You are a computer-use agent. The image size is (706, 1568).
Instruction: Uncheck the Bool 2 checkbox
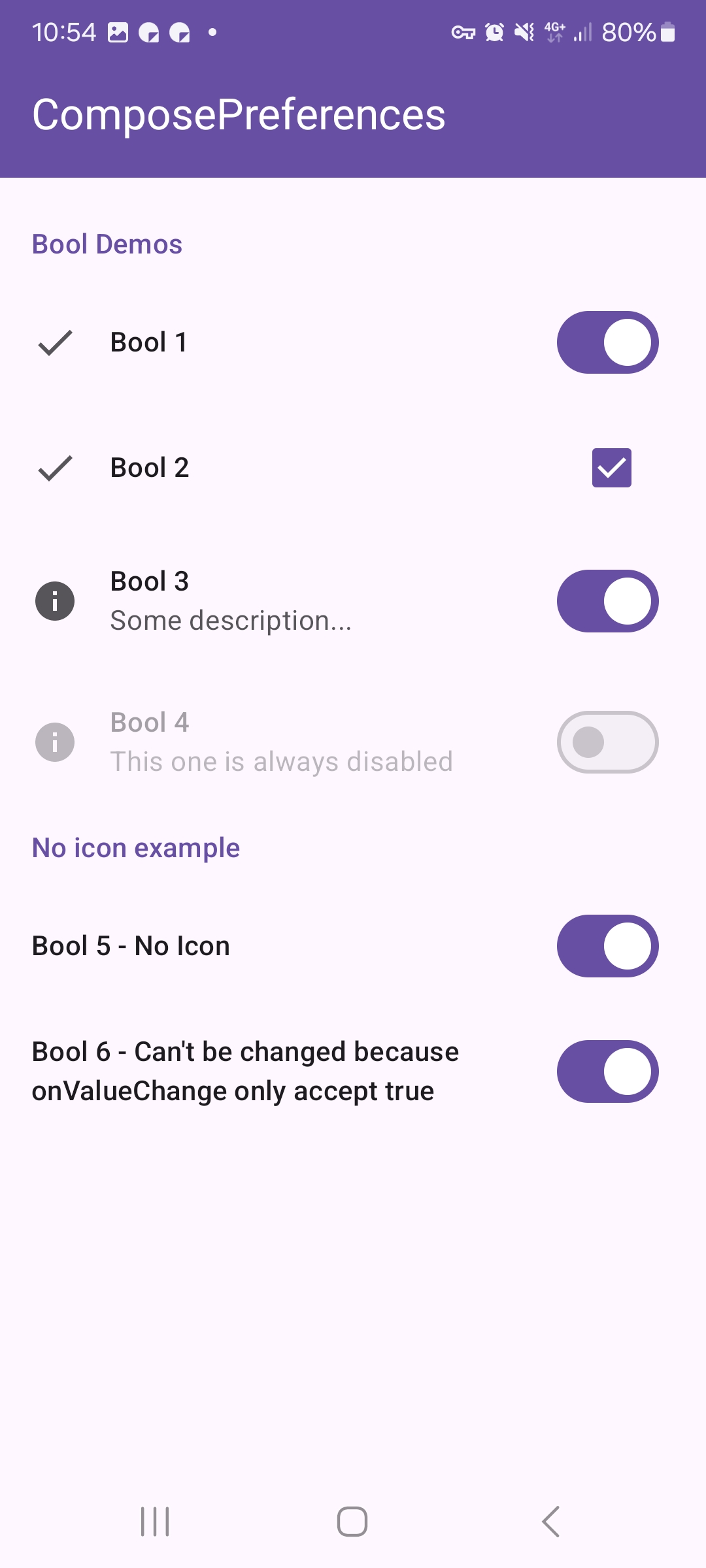pos(612,468)
